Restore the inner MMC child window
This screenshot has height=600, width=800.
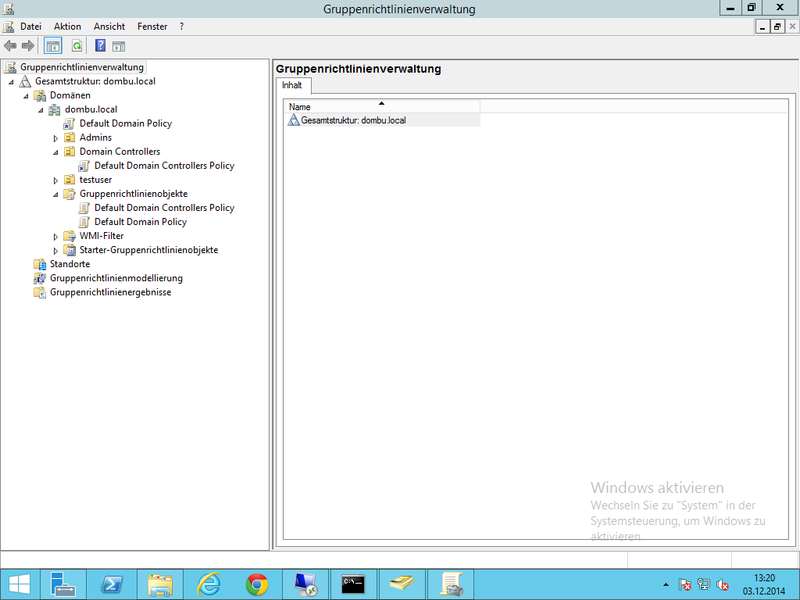777,27
